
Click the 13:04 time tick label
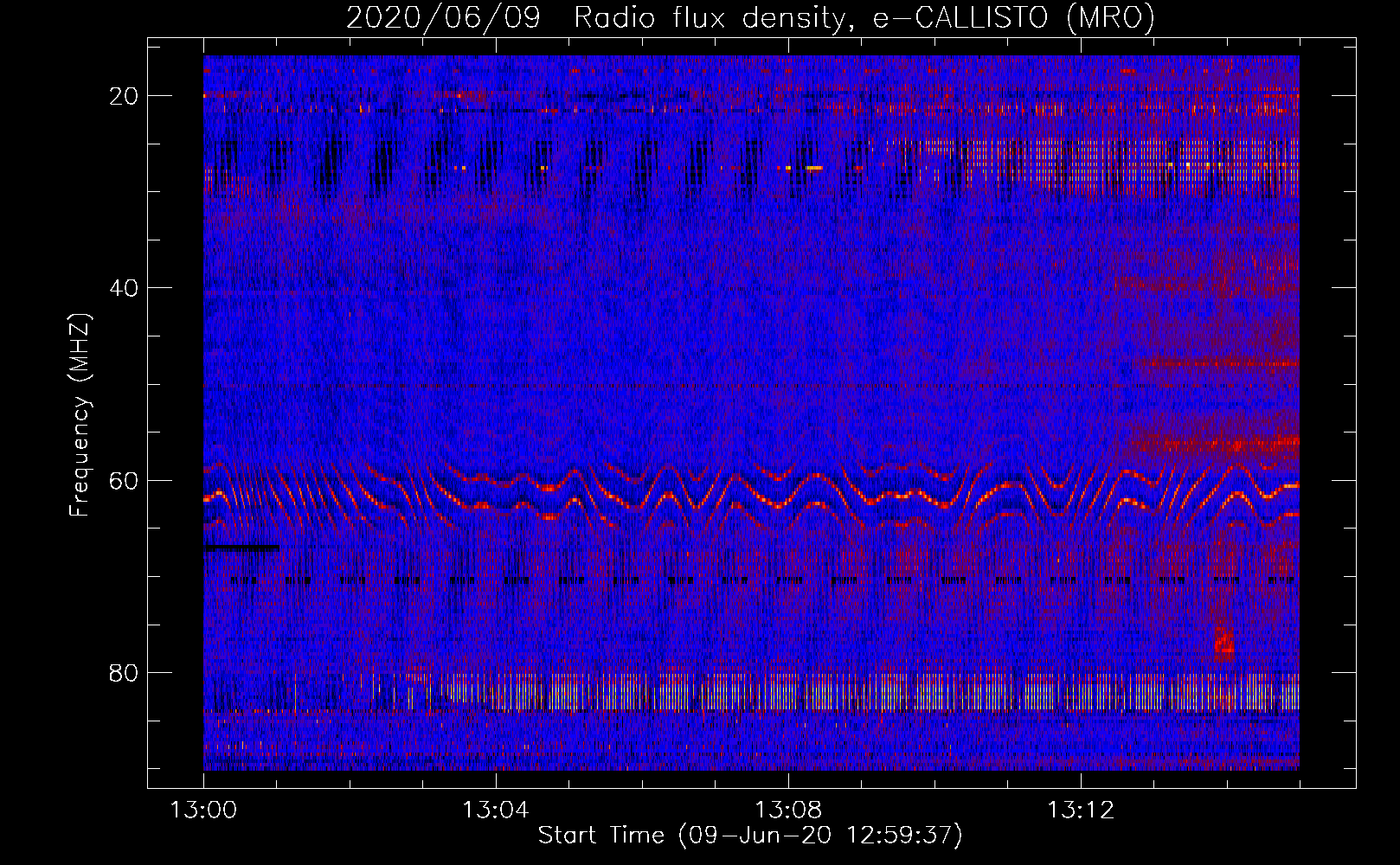[x=496, y=811]
